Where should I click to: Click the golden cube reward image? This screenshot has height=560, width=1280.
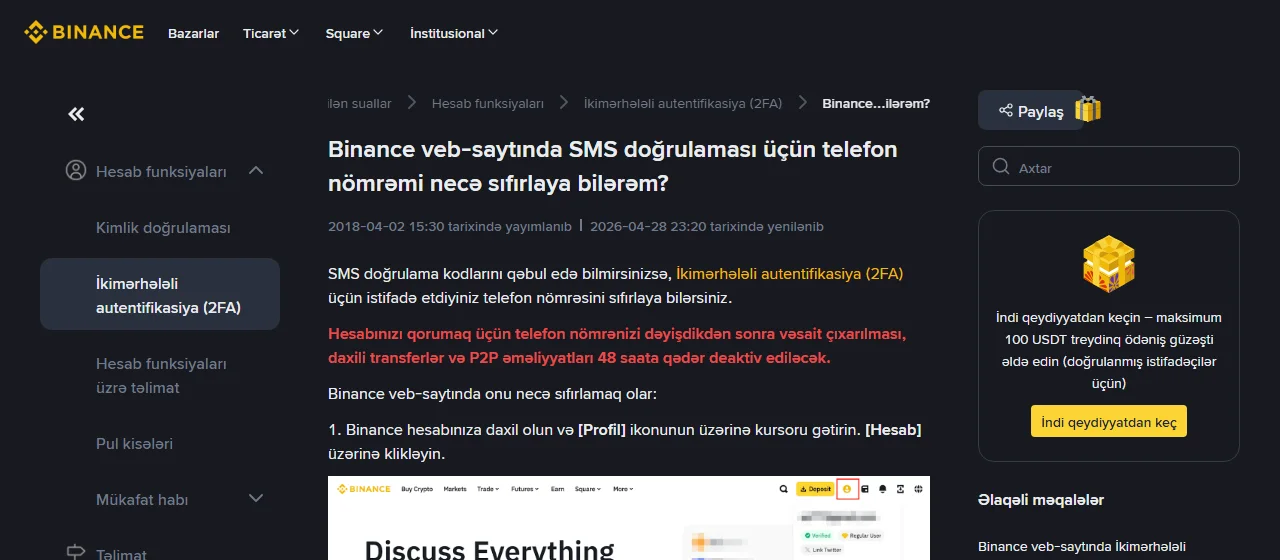(x=1108, y=264)
